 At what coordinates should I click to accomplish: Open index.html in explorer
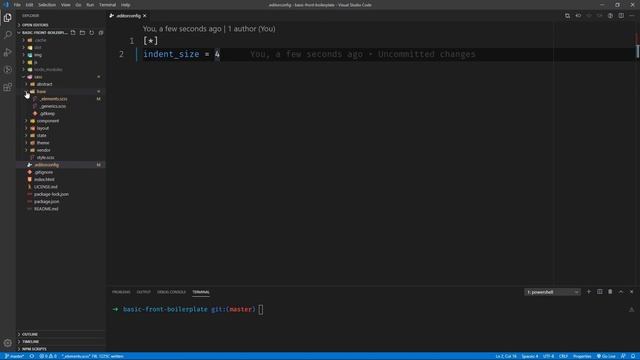61,180
